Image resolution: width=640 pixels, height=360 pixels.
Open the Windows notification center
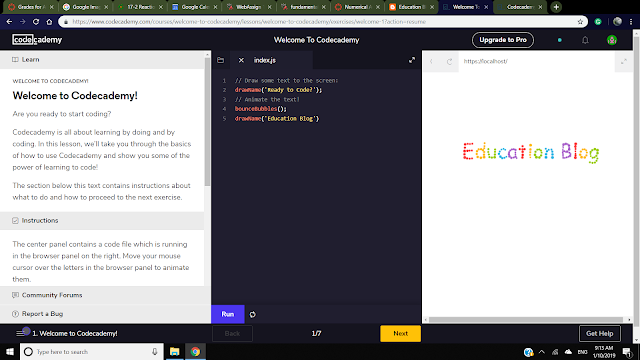[627, 351]
